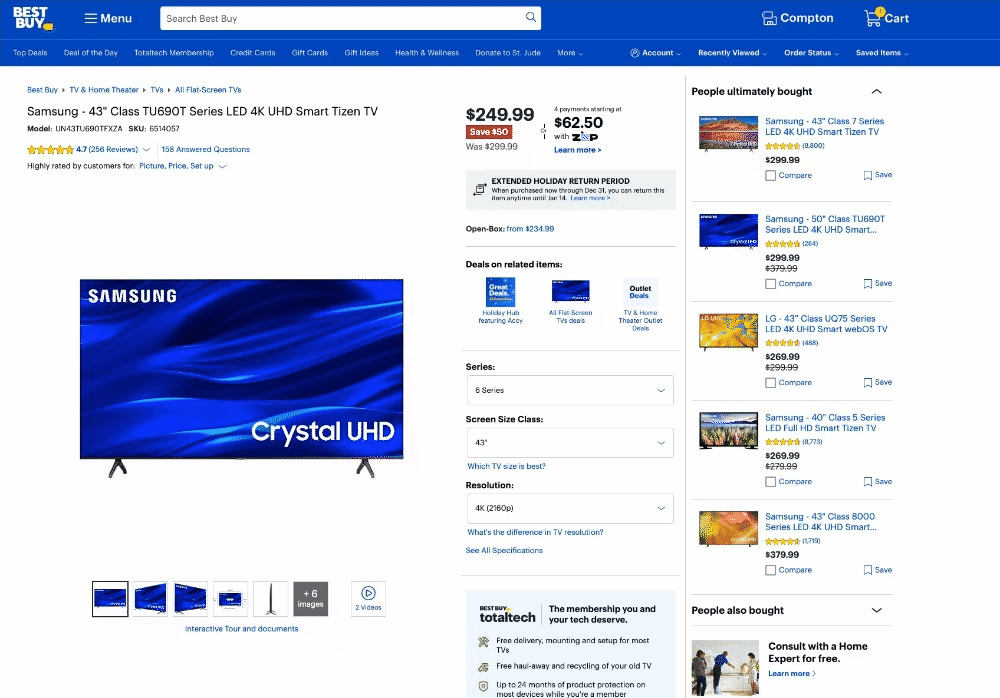Viewport: 1000px width, 698px height.
Task: Open Health & Wellness link
Action: [427, 53]
